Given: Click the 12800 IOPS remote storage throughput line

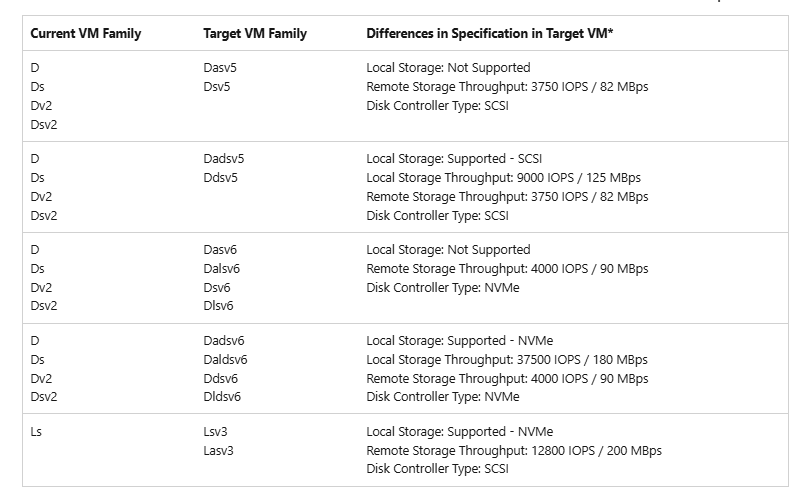Looking at the screenshot, I should coord(514,451).
